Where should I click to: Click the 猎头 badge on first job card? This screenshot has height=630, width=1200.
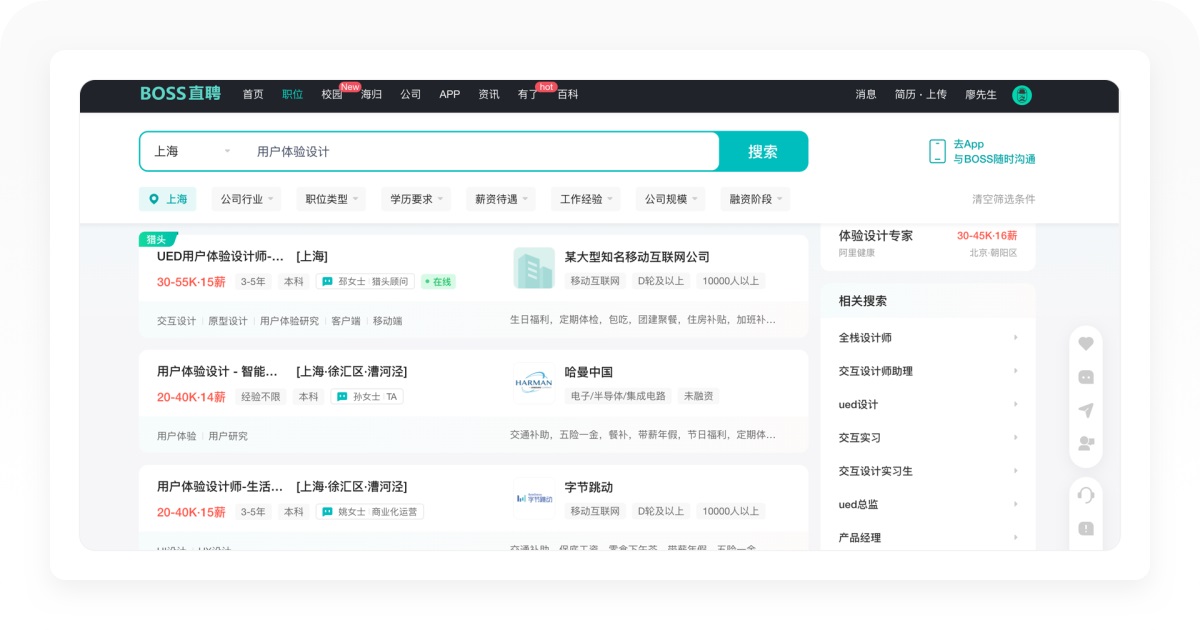point(158,239)
